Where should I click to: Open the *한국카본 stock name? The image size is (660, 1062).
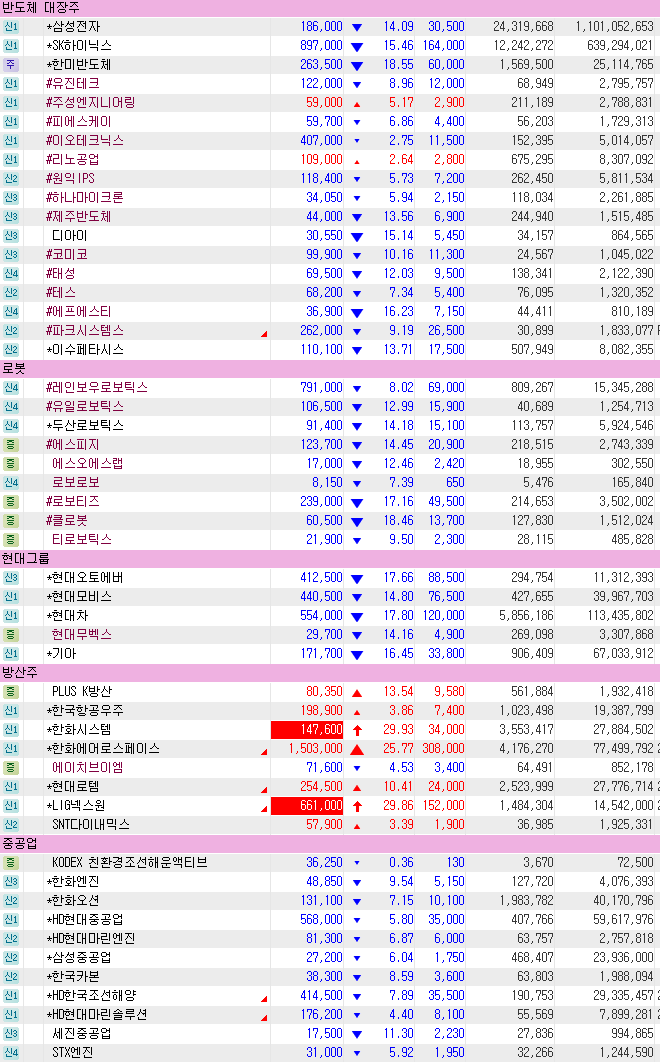pyautogui.click(x=73, y=977)
